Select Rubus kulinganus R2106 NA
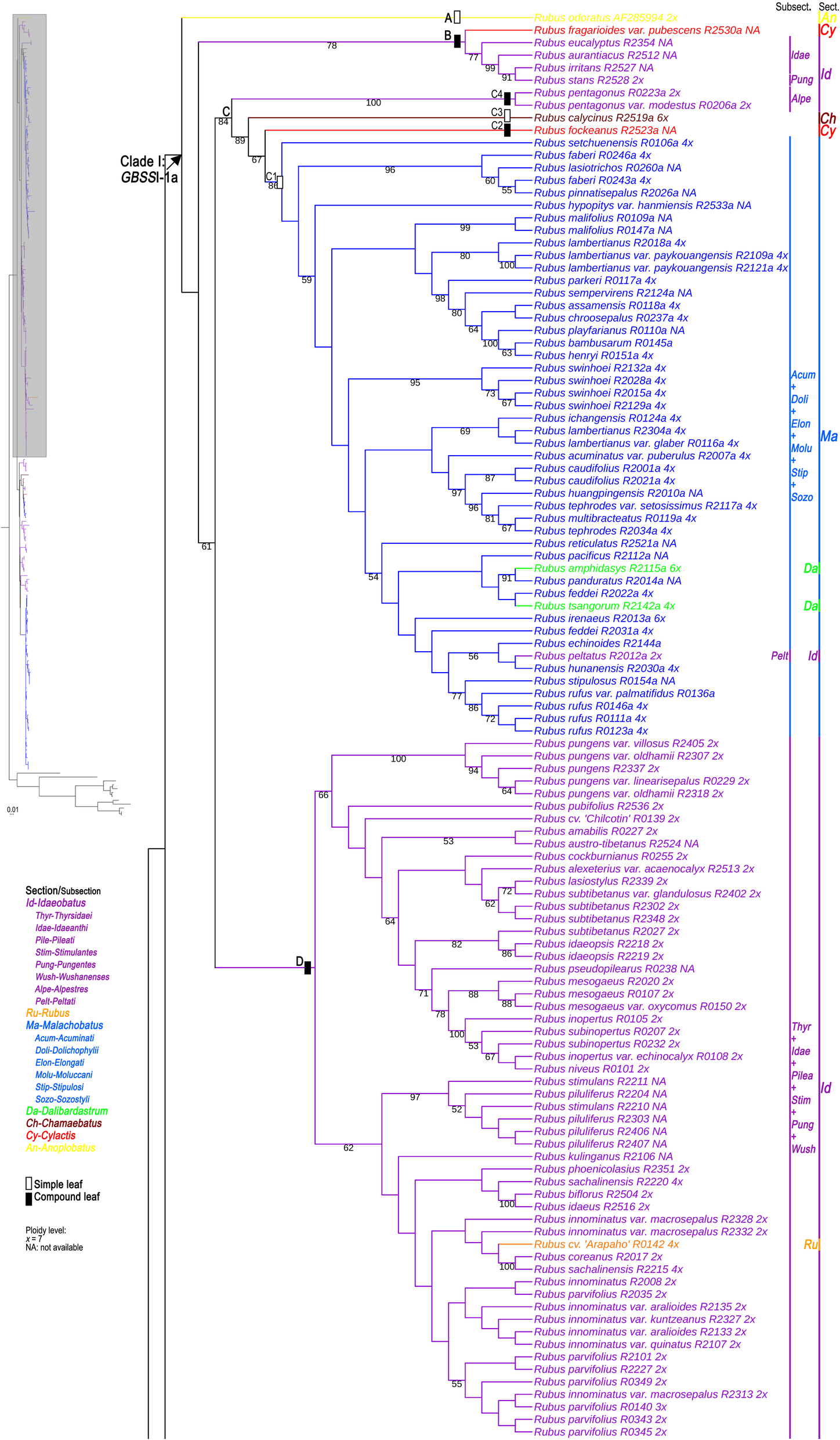The width and height of the screenshot is (840, 1440). point(603,1157)
